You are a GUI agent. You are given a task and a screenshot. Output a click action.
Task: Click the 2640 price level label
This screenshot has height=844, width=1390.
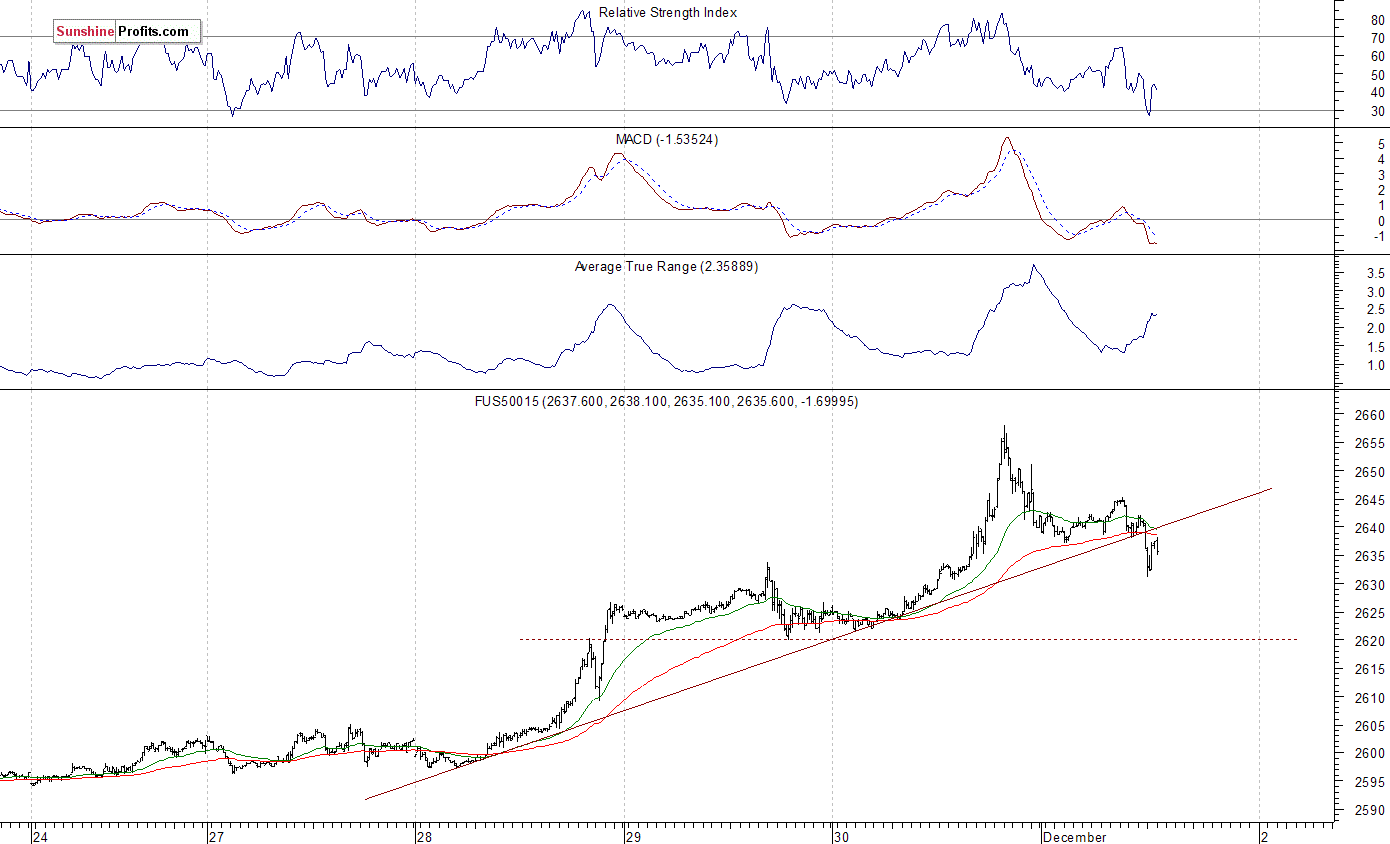click(1369, 528)
